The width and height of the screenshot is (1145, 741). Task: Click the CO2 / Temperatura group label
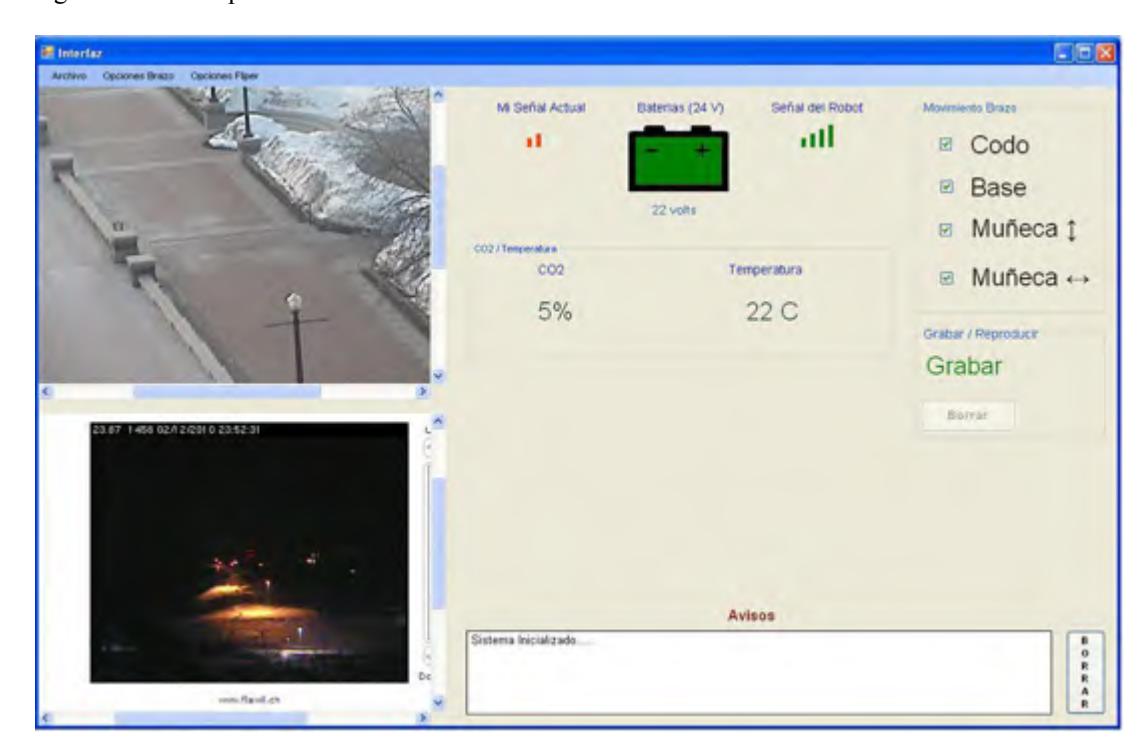click(515, 249)
